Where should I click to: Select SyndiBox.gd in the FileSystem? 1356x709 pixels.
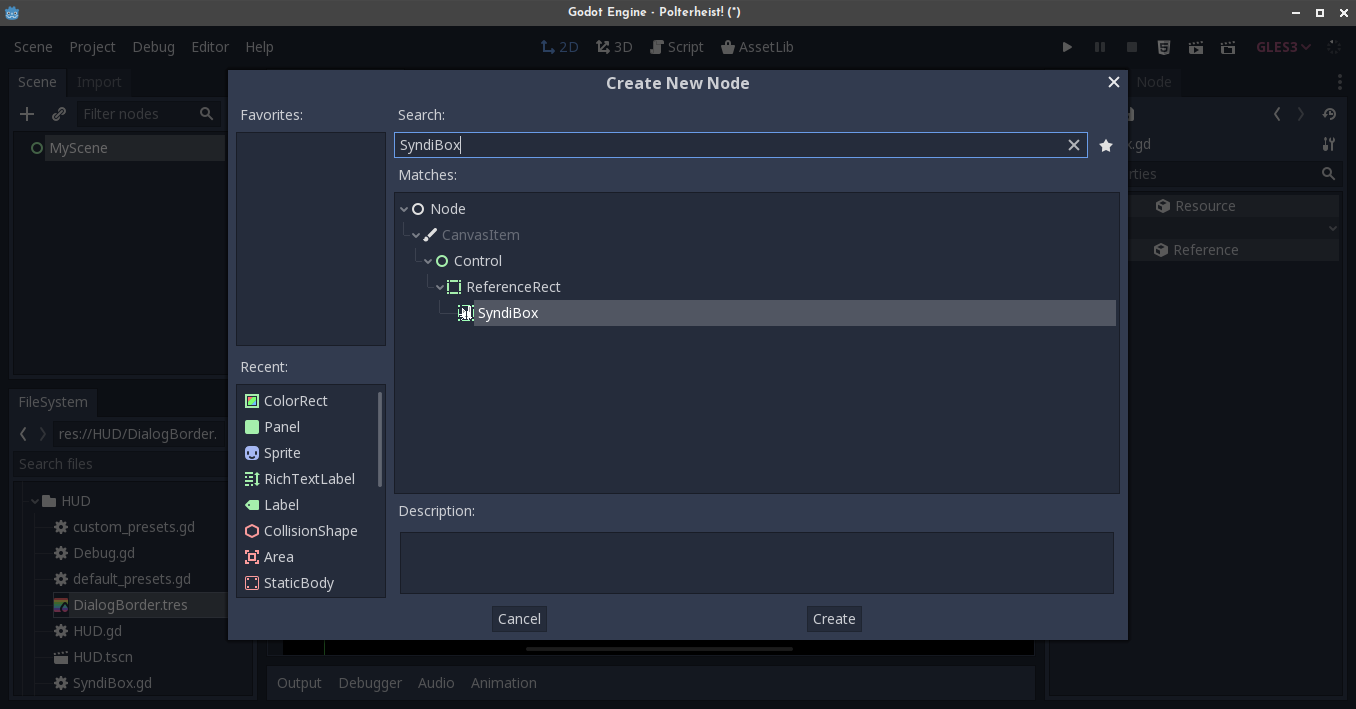tap(112, 683)
